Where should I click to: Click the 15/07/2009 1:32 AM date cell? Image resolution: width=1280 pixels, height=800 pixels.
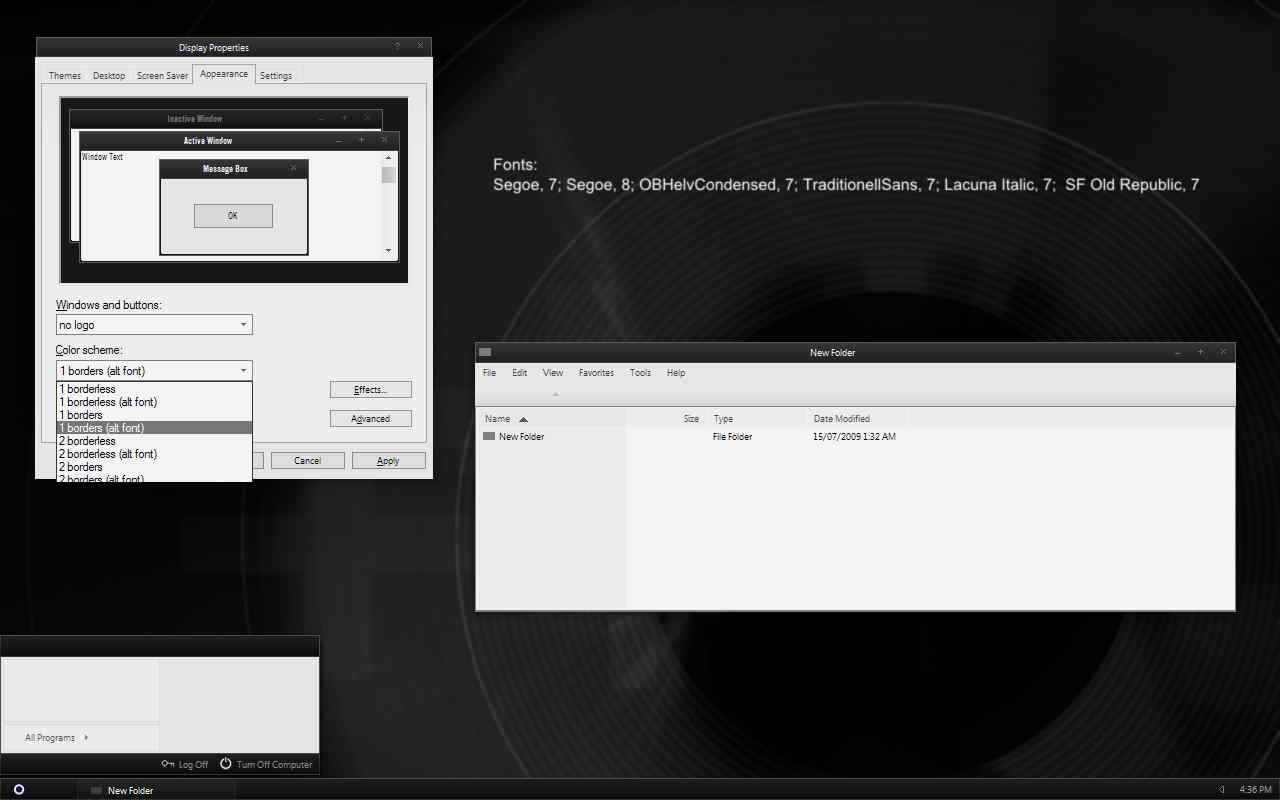click(854, 437)
